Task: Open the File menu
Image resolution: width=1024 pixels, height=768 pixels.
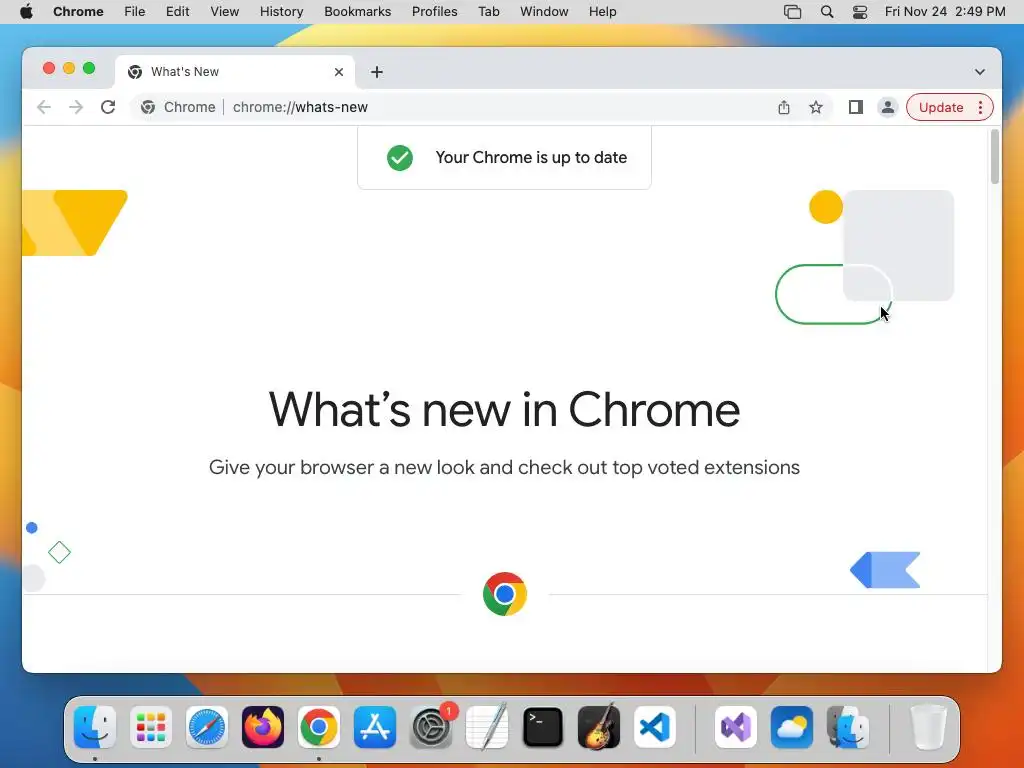Action: pyautogui.click(x=135, y=12)
